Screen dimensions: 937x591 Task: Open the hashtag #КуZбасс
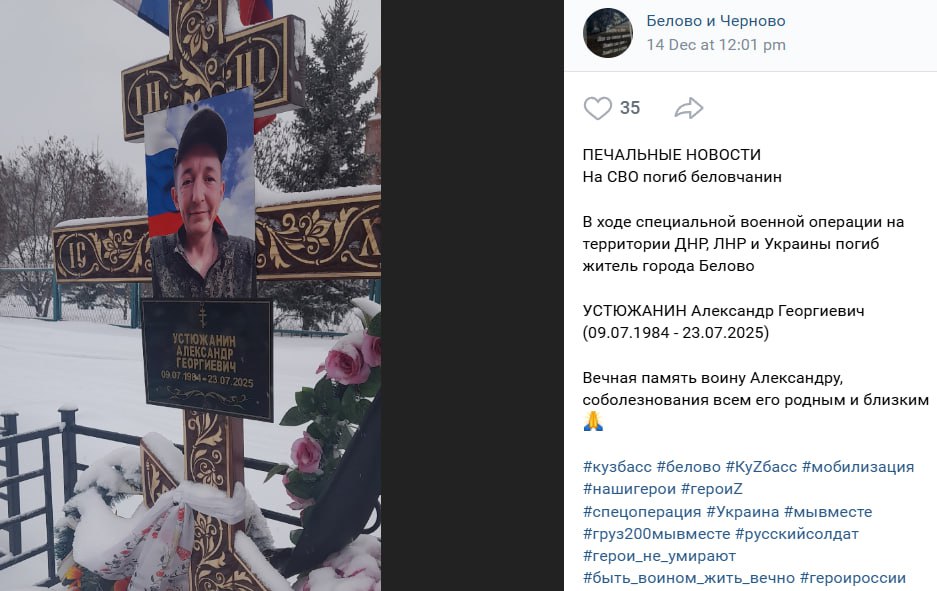[x=761, y=467]
